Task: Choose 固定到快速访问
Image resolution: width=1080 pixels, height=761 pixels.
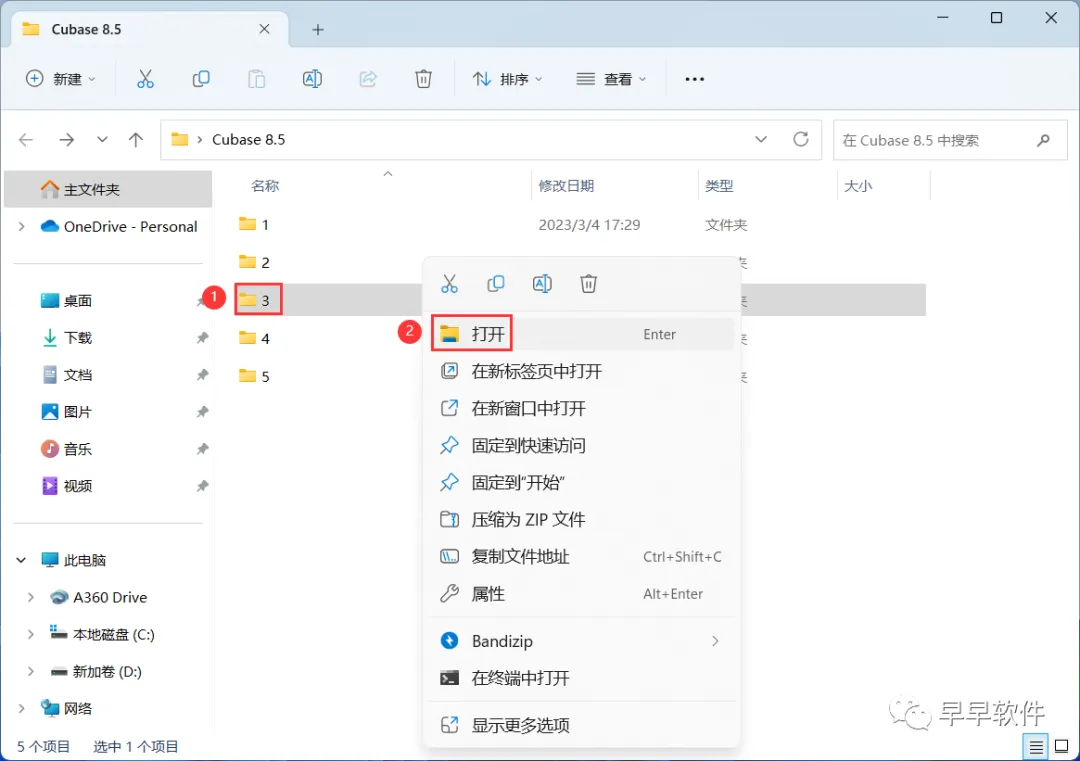Action: (x=582, y=446)
